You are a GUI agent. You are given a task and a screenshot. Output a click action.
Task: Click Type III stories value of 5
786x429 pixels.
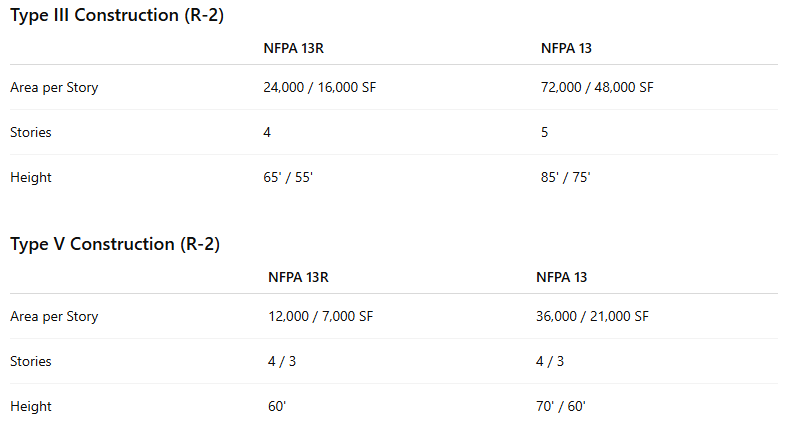point(544,132)
